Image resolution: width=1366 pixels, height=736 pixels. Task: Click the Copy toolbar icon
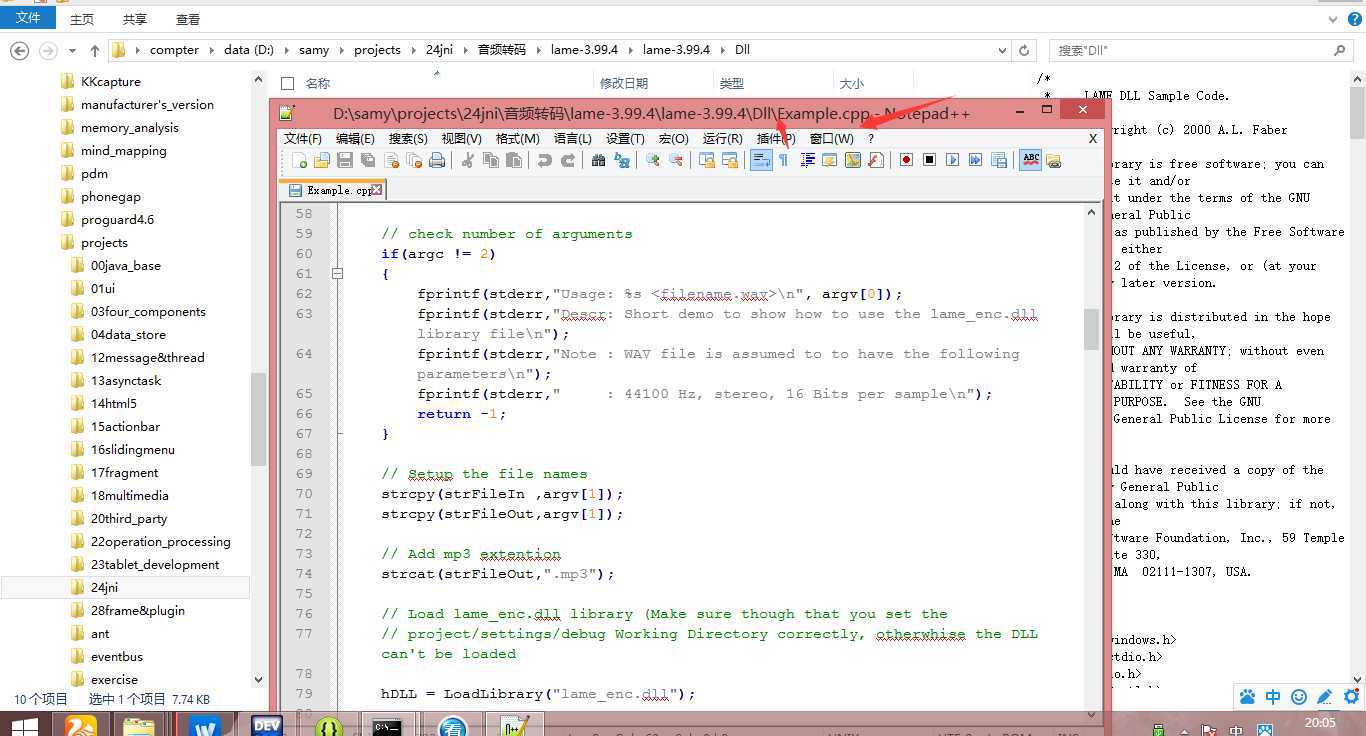(x=490, y=160)
